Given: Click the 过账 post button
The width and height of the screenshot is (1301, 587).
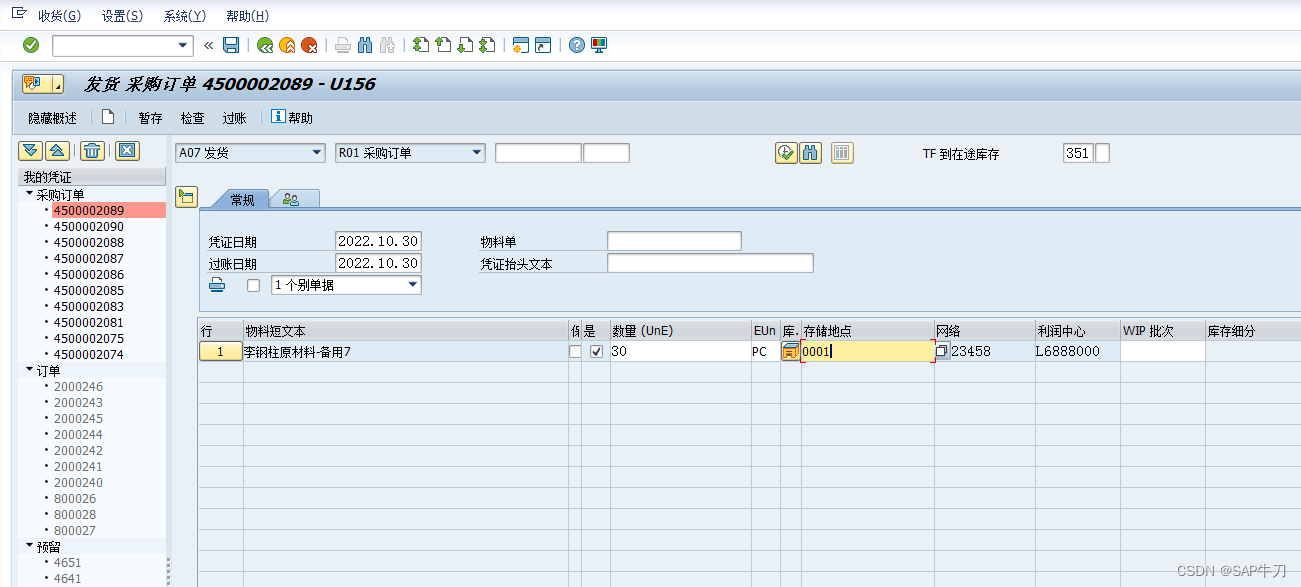Looking at the screenshot, I should pos(234,118).
